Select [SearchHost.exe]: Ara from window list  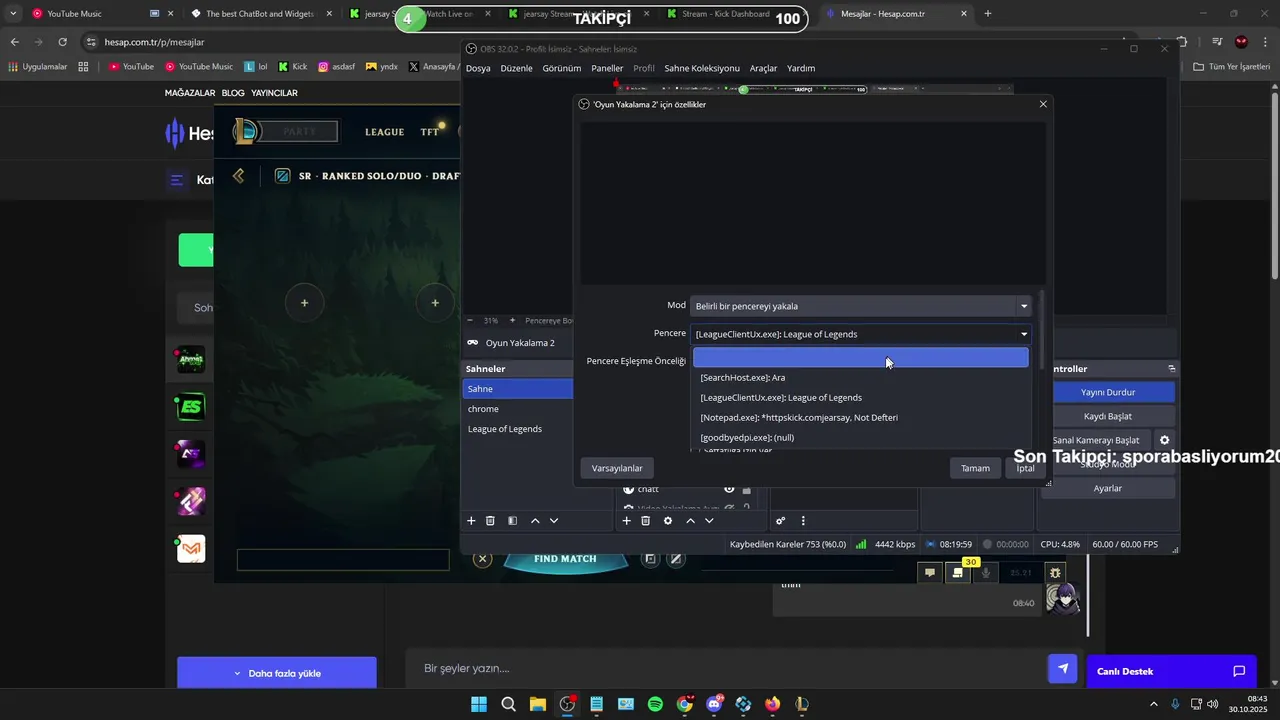pyautogui.click(x=861, y=378)
